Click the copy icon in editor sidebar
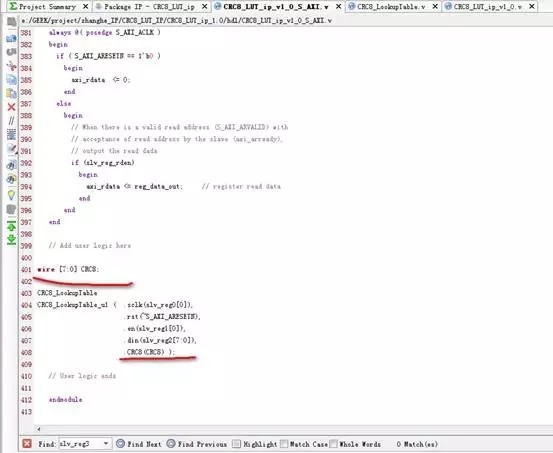Viewport: 553px width, 453px height. coord(11,79)
